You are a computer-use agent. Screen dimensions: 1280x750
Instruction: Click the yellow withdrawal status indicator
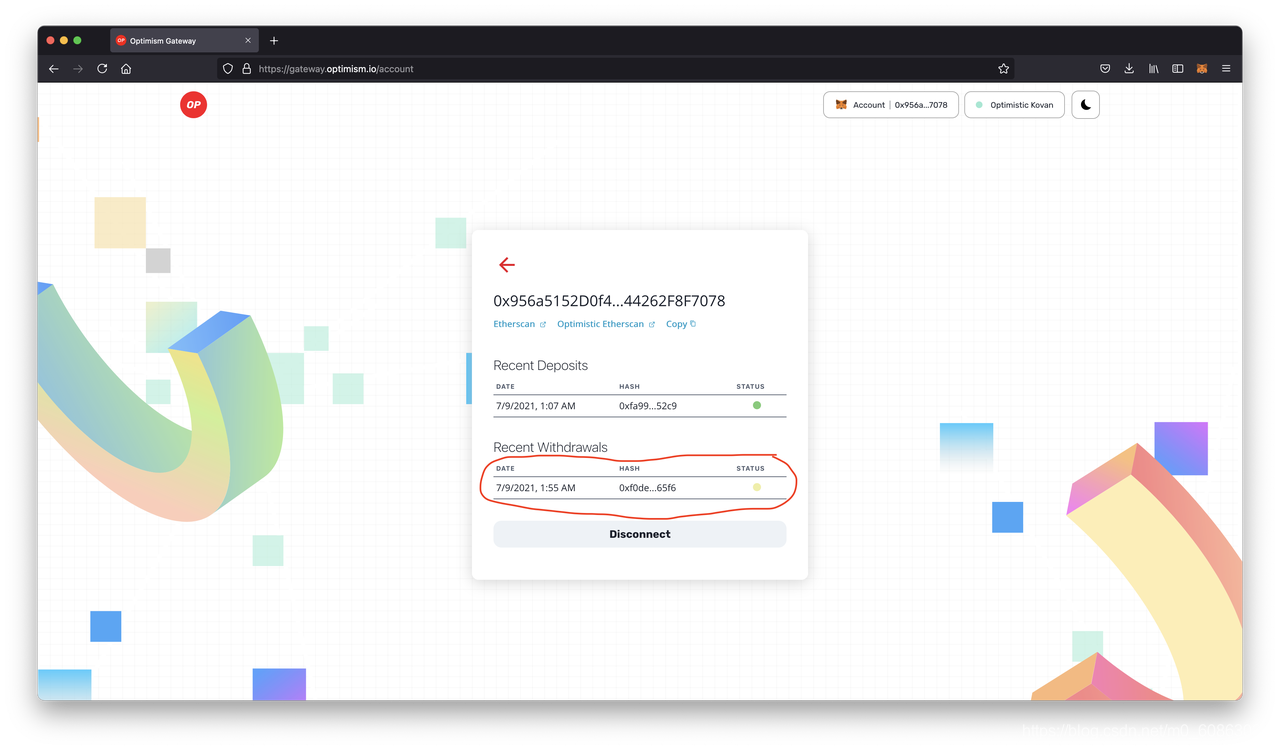click(x=757, y=488)
